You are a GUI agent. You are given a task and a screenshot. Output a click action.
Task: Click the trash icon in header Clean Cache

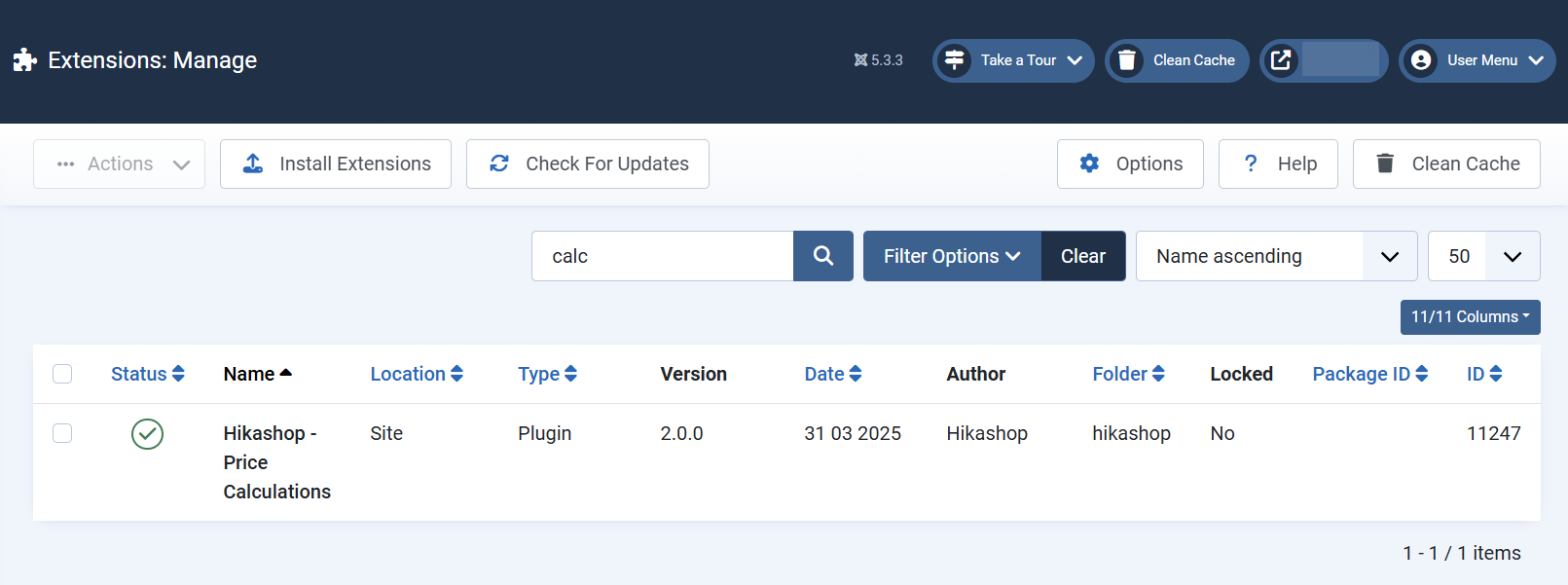point(1126,60)
